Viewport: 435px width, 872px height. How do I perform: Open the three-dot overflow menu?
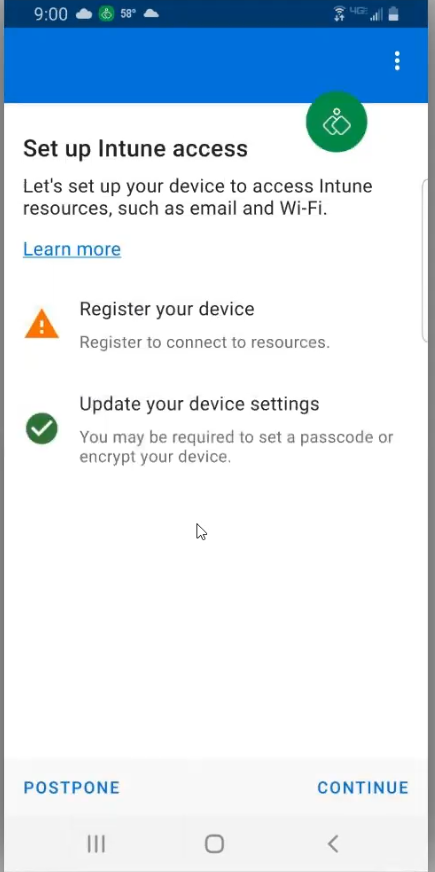pos(397,61)
